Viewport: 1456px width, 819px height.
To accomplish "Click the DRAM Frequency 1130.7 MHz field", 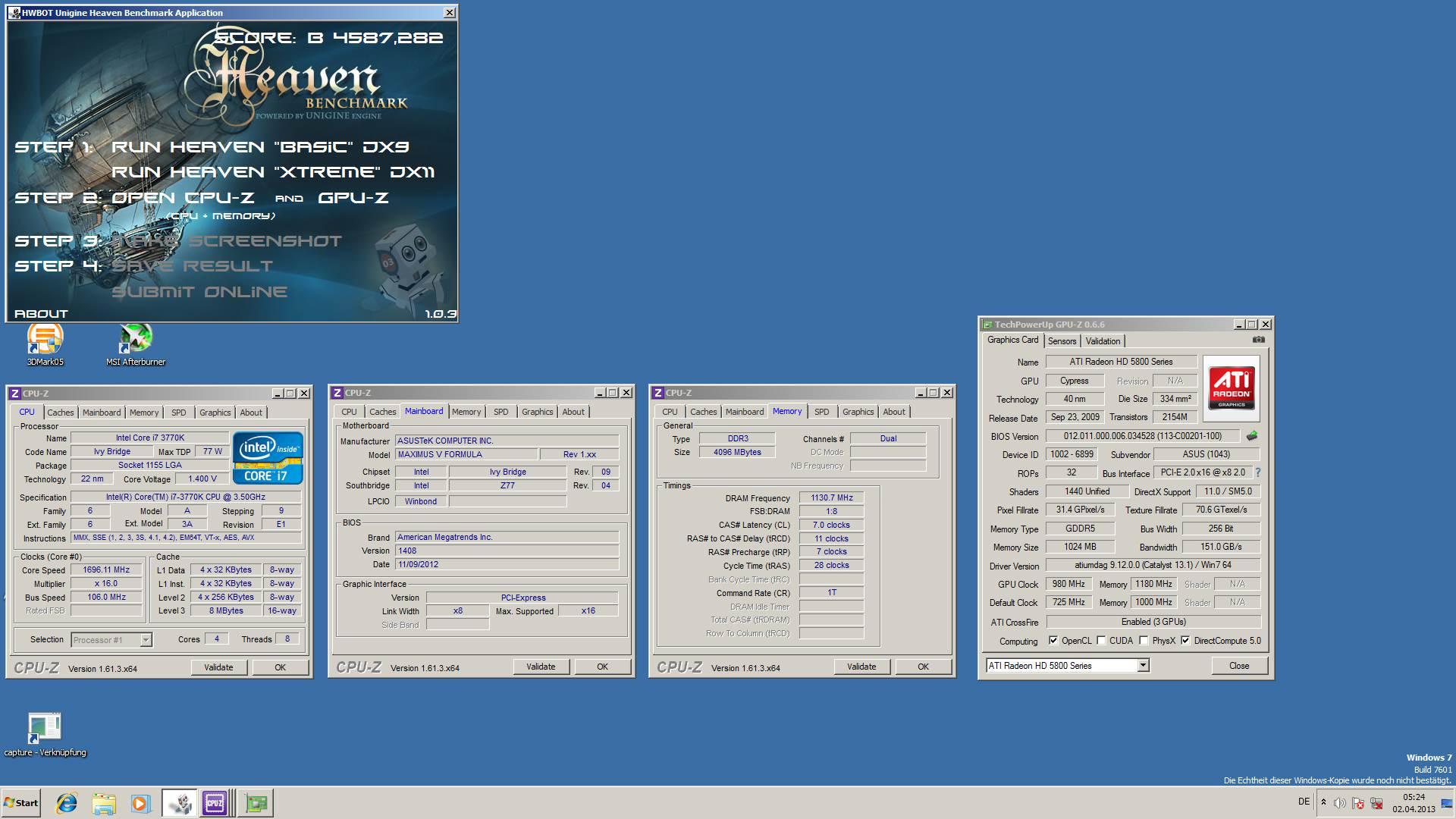I will [831, 497].
